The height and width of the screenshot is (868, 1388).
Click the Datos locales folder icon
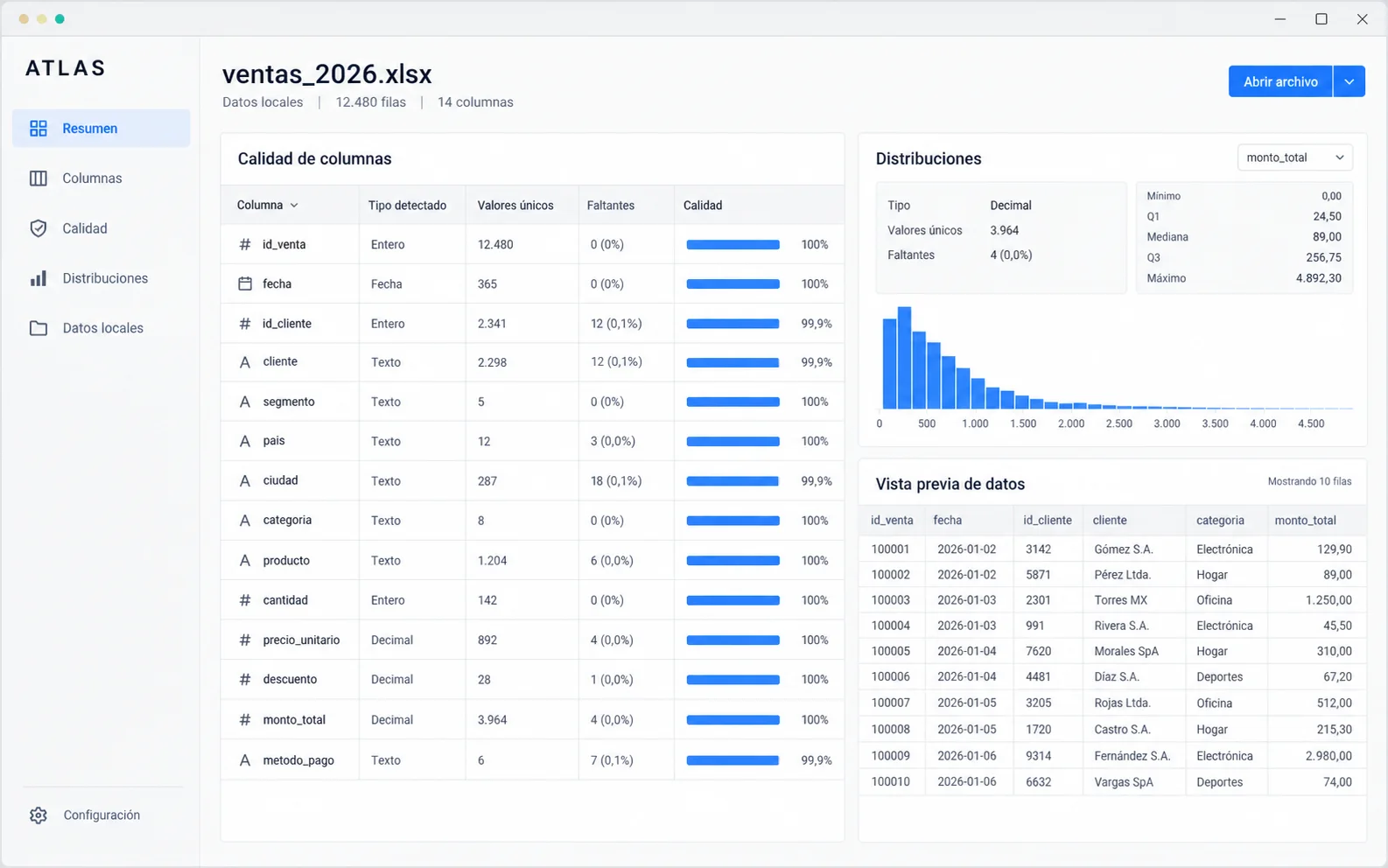click(39, 328)
